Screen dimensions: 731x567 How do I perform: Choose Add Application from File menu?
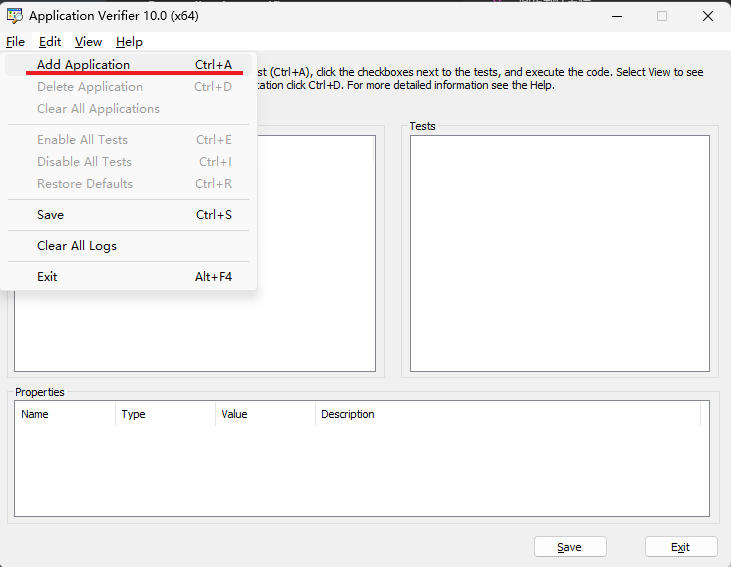pos(129,65)
